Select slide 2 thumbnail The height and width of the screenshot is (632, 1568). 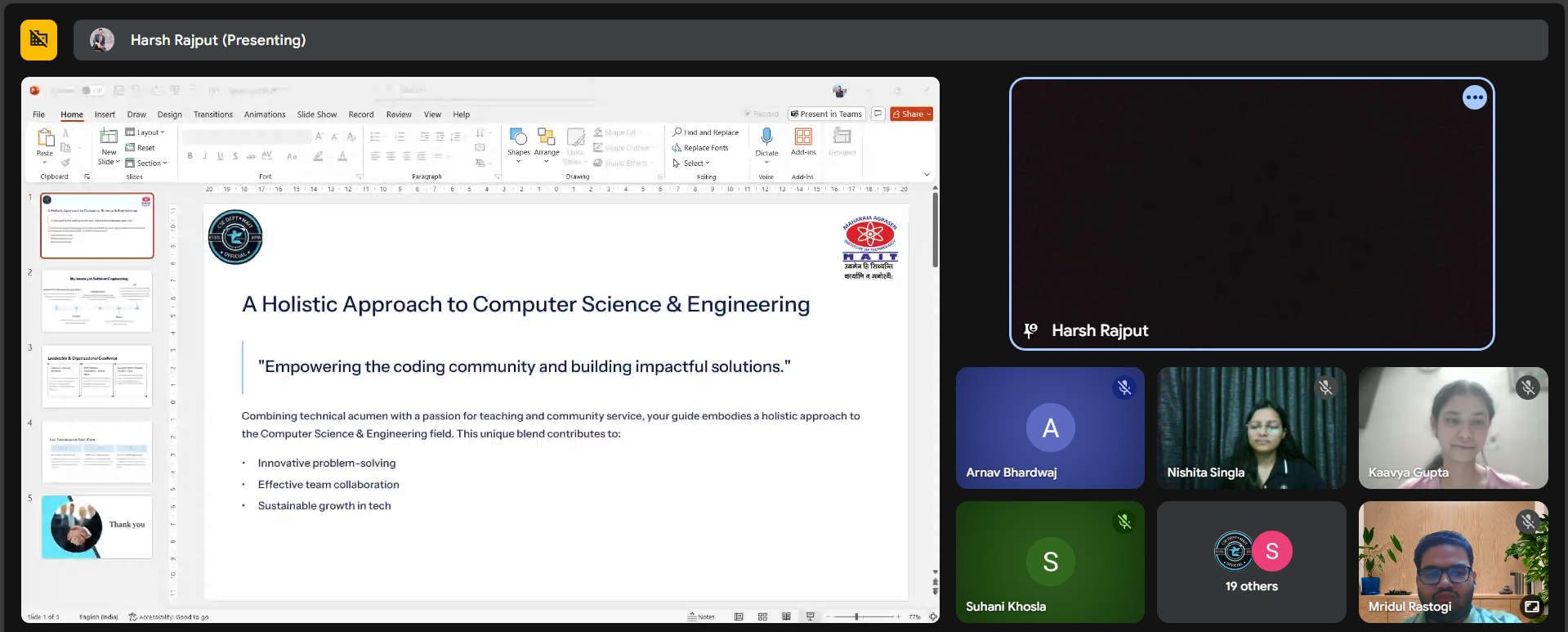pyautogui.click(x=96, y=301)
